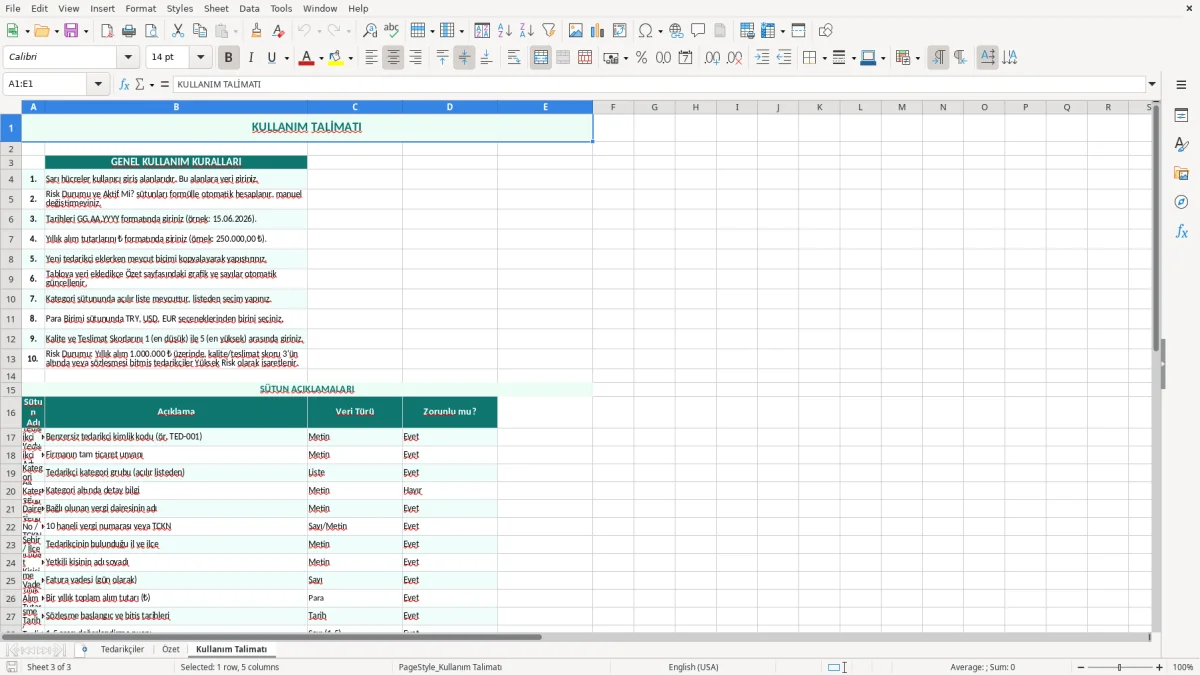Open Borders dropdown arrow
The image size is (1200, 675).
pyautogui.click(x=823, y=58)
